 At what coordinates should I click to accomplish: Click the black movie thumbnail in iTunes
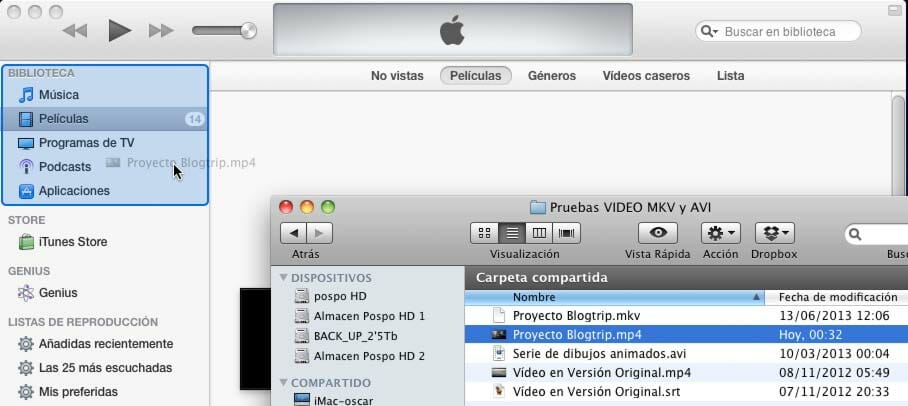tap(255, 339)
